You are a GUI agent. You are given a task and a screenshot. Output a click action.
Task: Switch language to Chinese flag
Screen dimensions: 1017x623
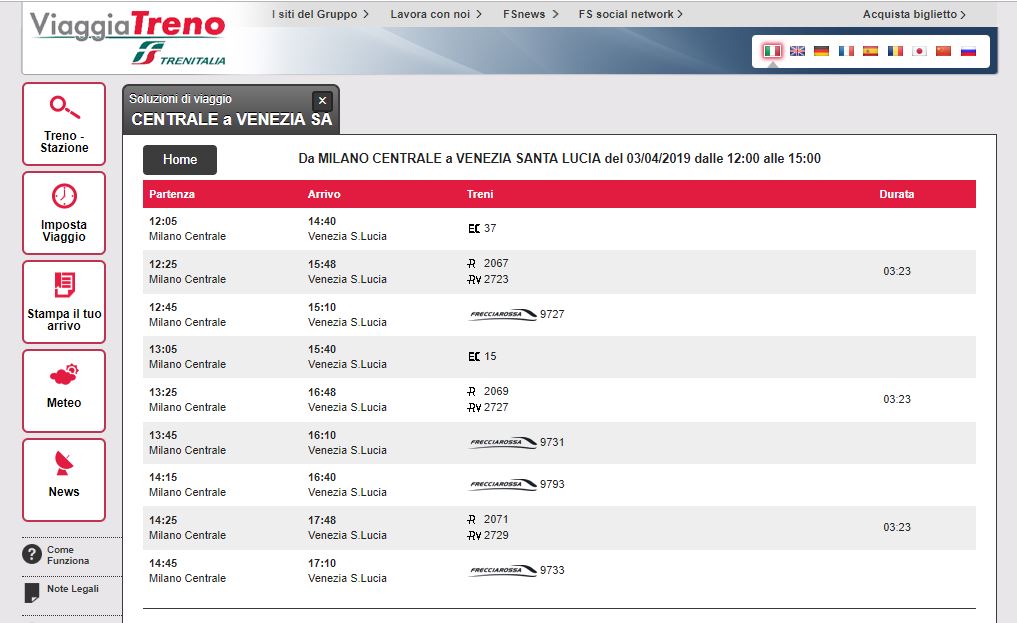point(943,51)
